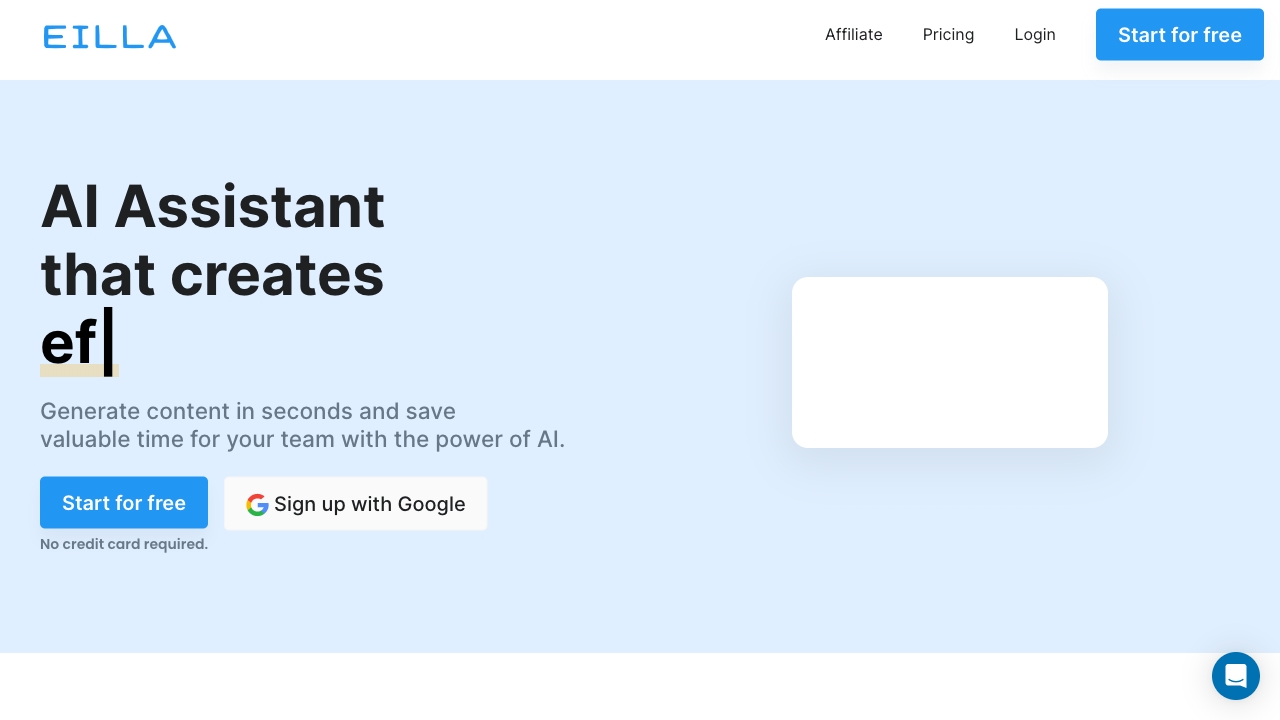Click the "No credit card required." note
The height and width of the screenshot is (720, 1280).
[x=124, y=544]
